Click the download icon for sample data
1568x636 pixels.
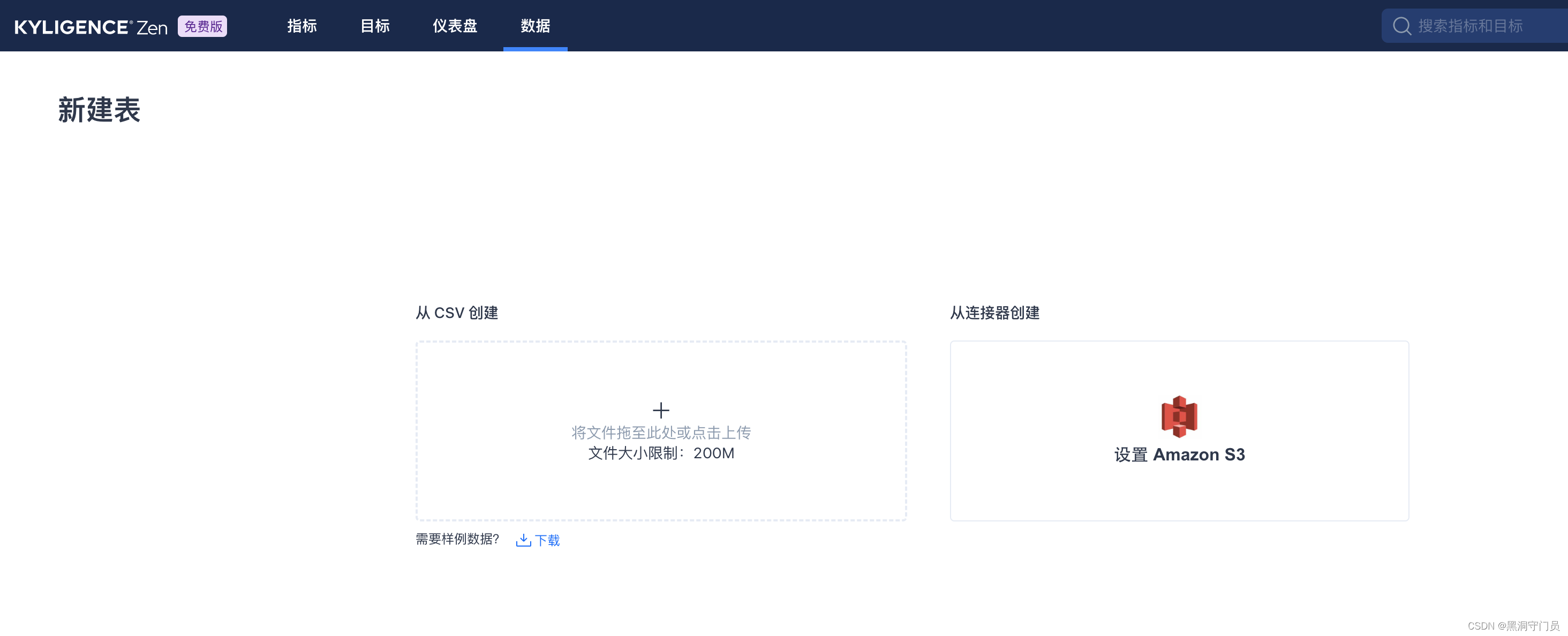524,540
